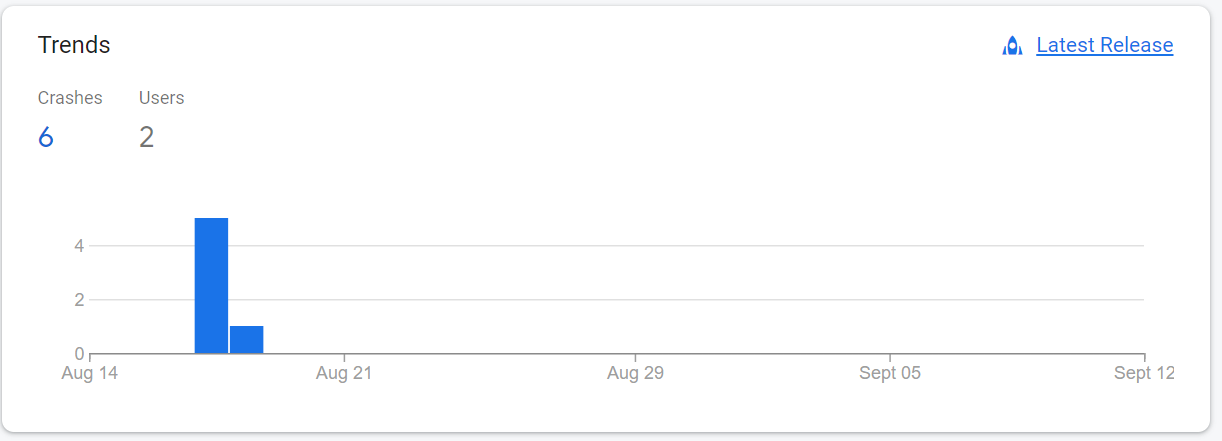Click the crashes count of 6
Viewport: 1222px width, 441px height.
pyautogui.click(x=46, y=137)
